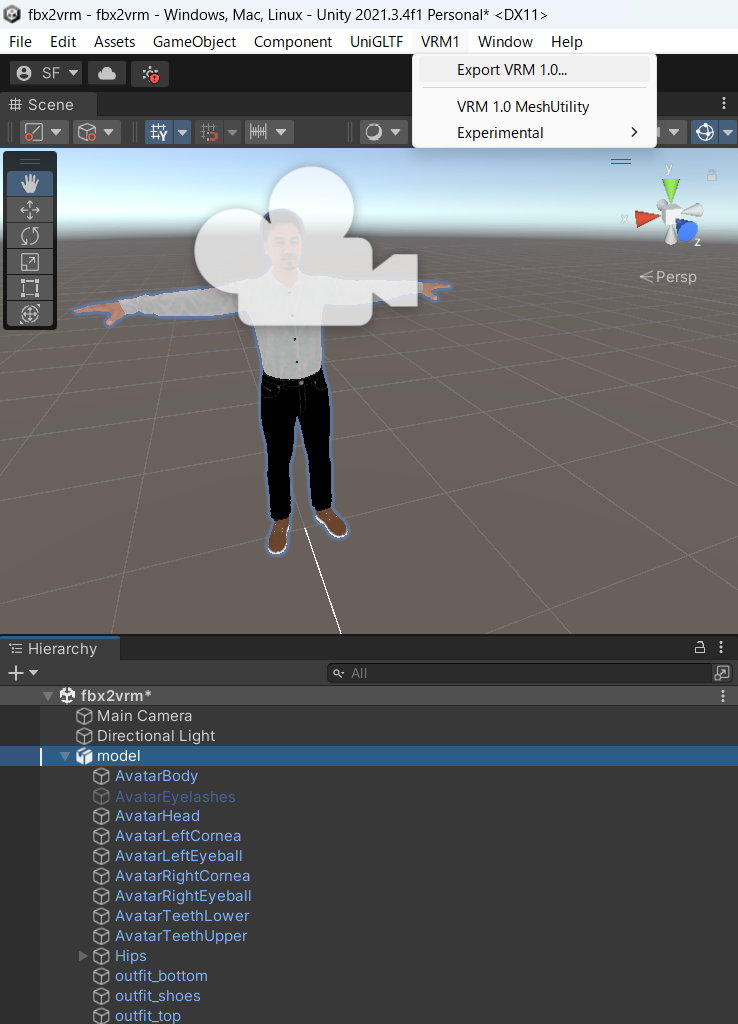Click the SF account icon
The width and height of the screenshot is (738, 1024).
pos(24,73)
